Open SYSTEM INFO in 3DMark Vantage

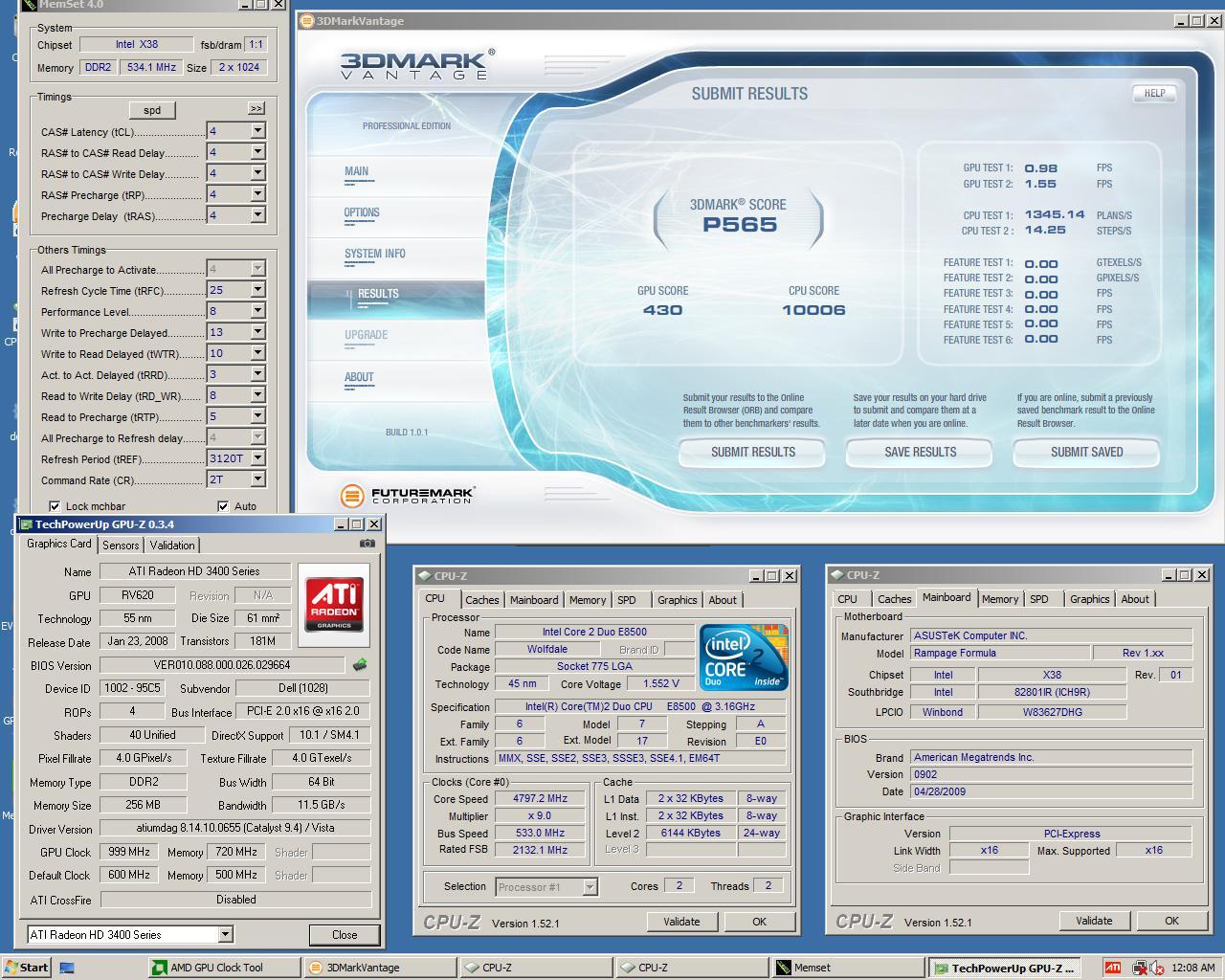click(x=375, y=255)
